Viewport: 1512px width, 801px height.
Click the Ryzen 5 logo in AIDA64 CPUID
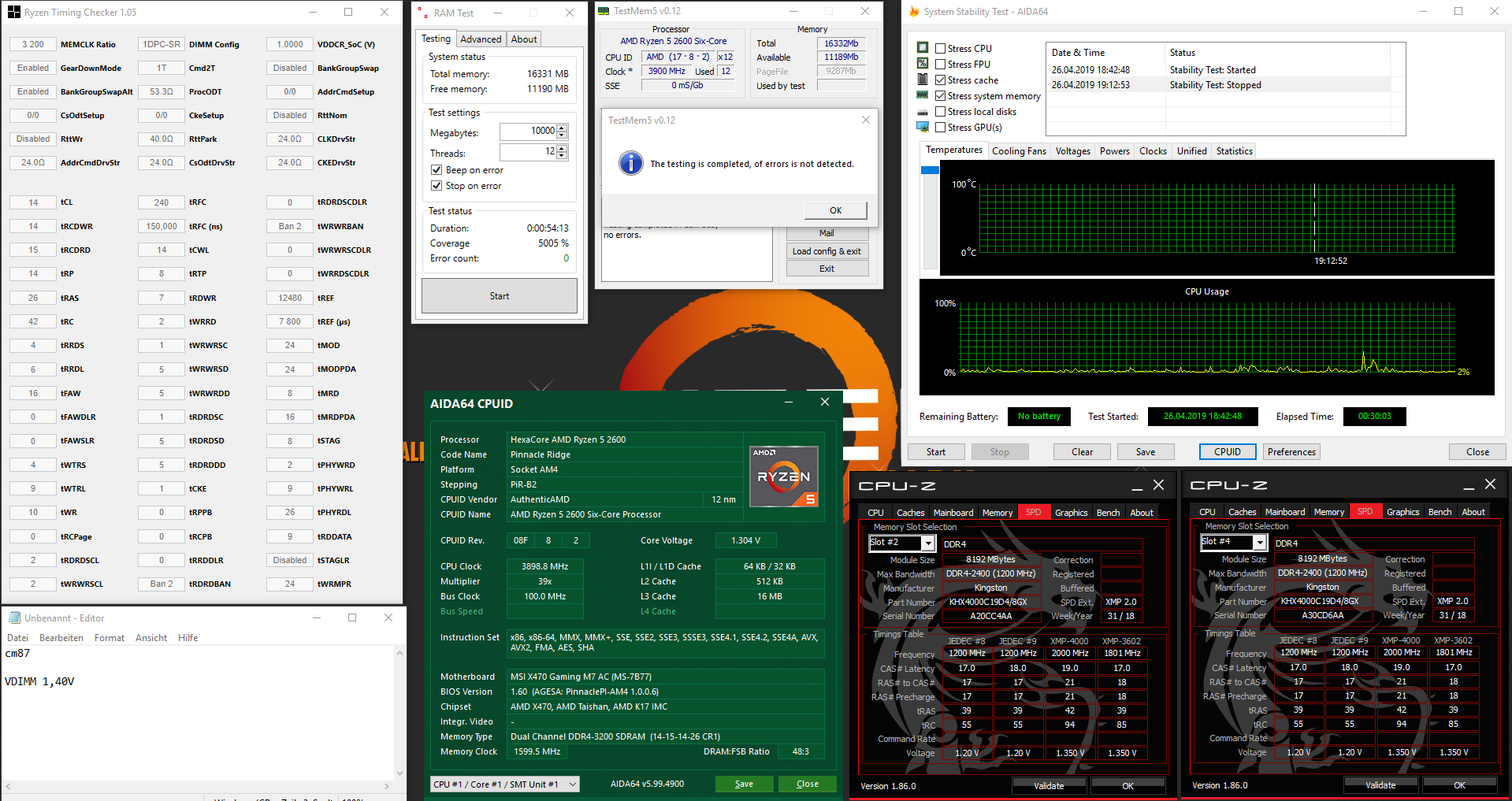pos(783,477)
